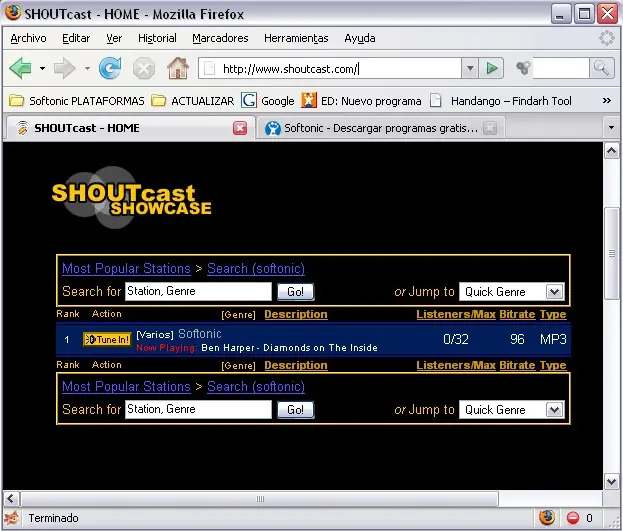
Task: Sort by the top Bitrate header
Action: pyautogui.click(x=517, y=314)
